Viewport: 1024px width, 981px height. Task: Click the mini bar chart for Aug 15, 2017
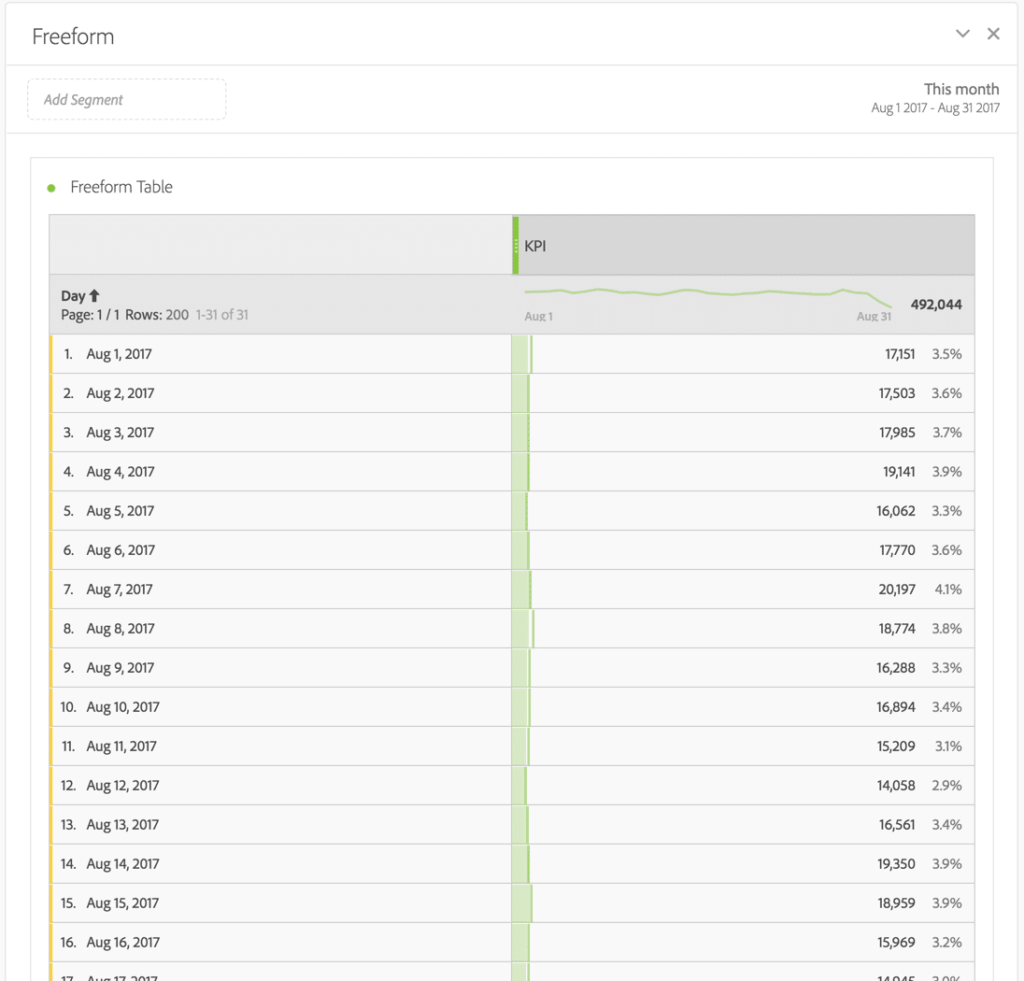[x=522, y=903]
